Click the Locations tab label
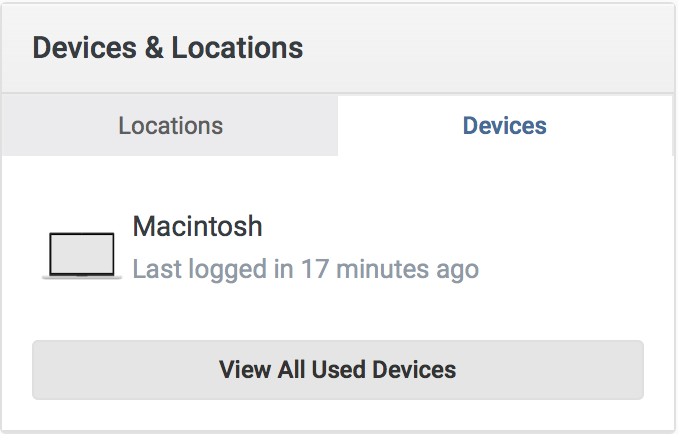This screenshot has height=434, width=678. pos(170,126)
